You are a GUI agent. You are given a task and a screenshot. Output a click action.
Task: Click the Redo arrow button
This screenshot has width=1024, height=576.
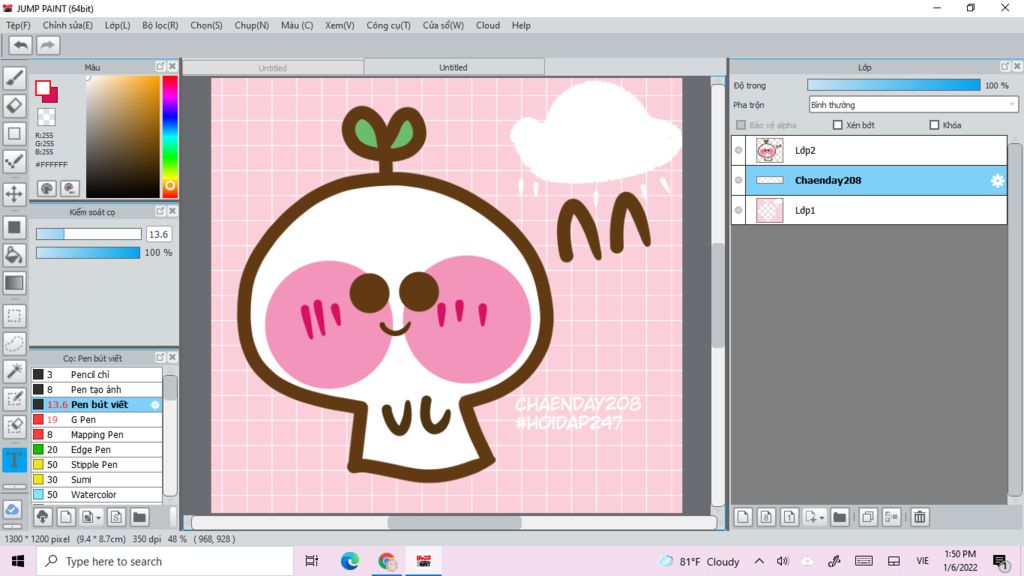point(47,45)
